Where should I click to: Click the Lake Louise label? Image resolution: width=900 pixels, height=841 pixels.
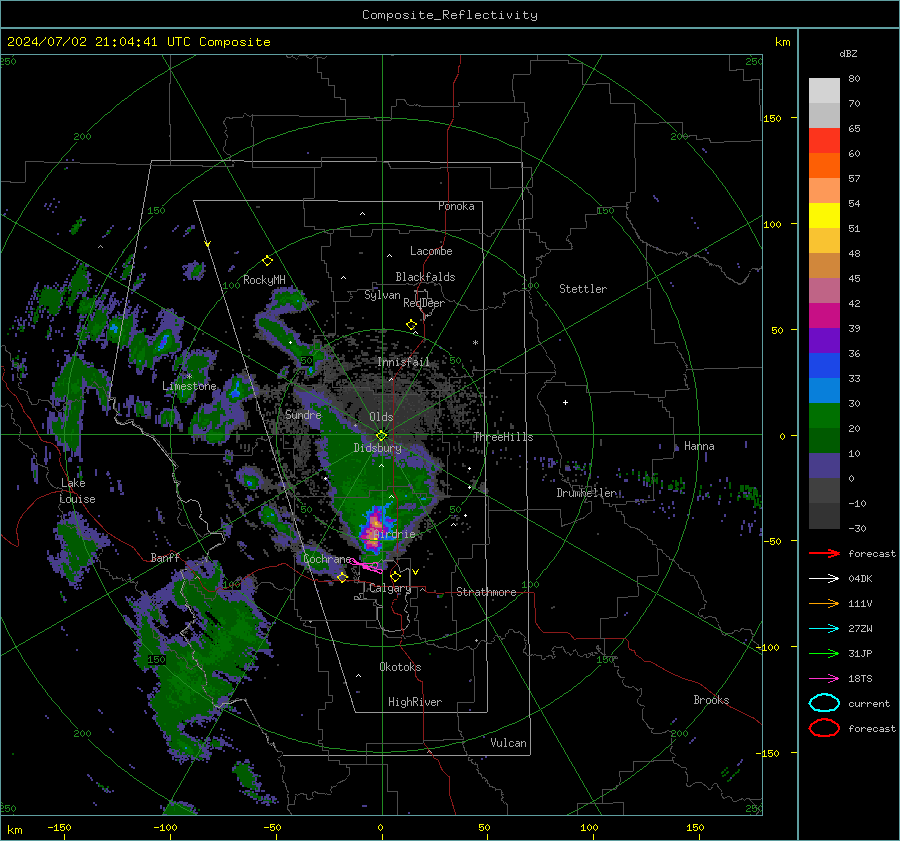coord(77,491)
